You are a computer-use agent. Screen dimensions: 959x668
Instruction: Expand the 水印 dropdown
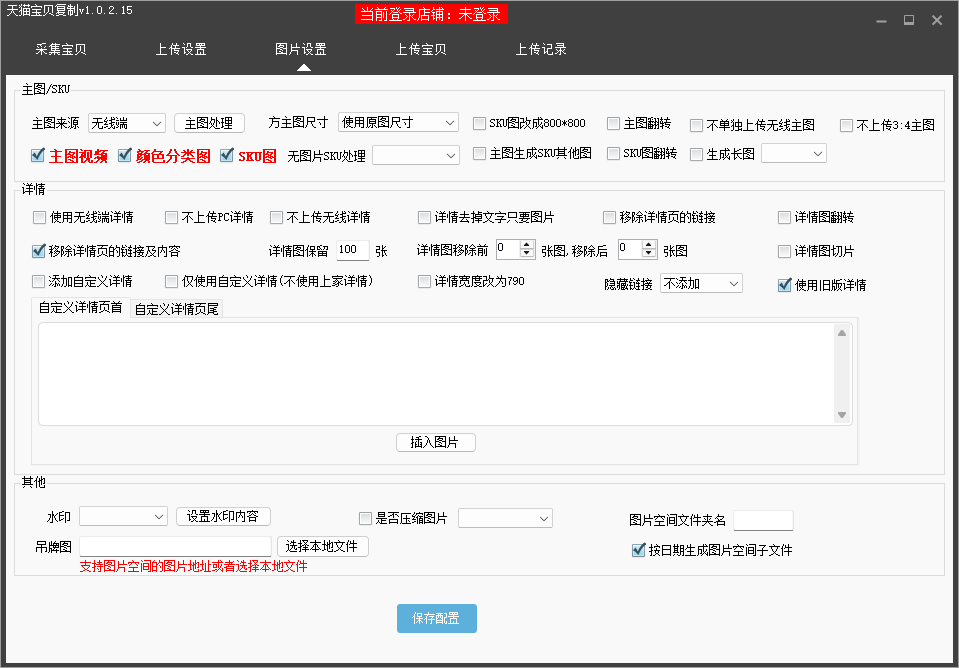(123, 517)
